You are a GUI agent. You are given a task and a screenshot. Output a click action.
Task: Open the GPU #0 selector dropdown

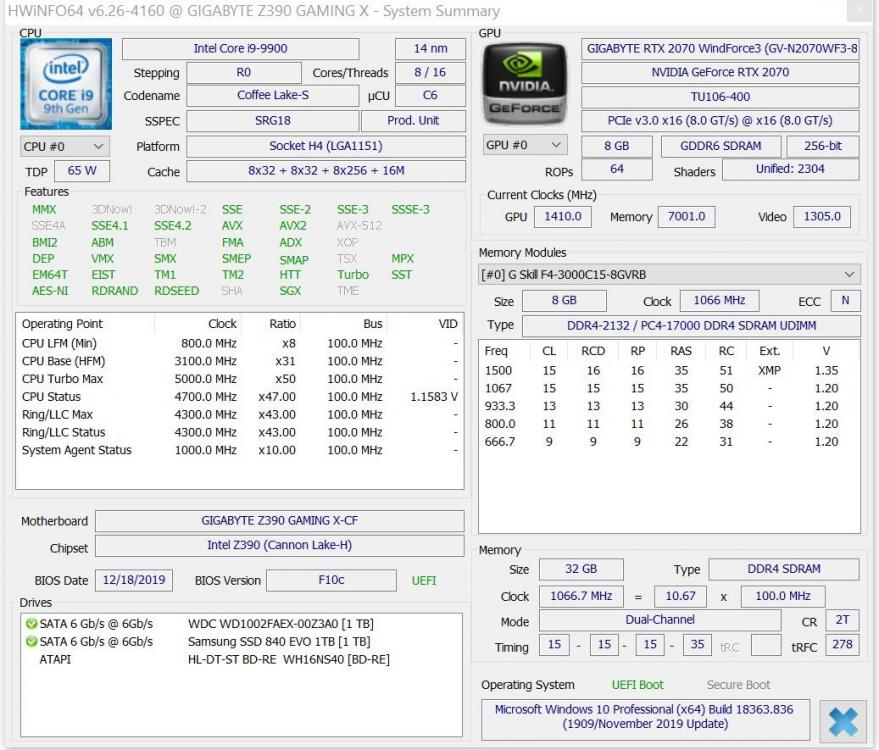(x=525, y=145)
